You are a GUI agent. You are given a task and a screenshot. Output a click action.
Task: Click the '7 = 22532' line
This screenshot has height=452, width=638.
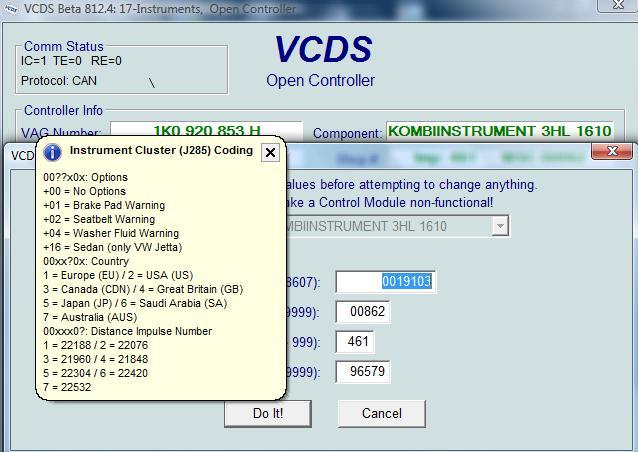(67, 387)
